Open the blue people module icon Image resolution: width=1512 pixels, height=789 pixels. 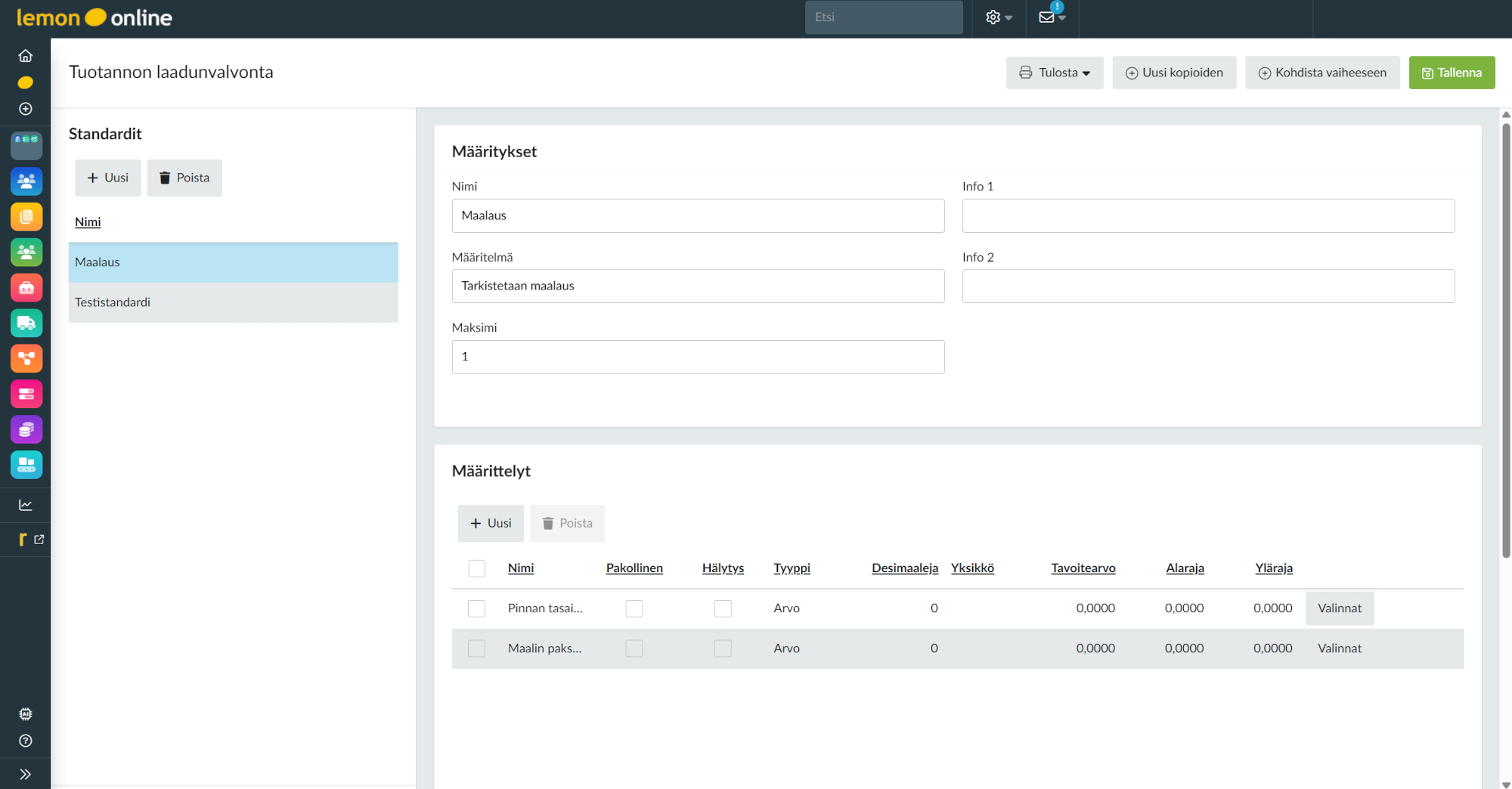click(x=26, y=181)
